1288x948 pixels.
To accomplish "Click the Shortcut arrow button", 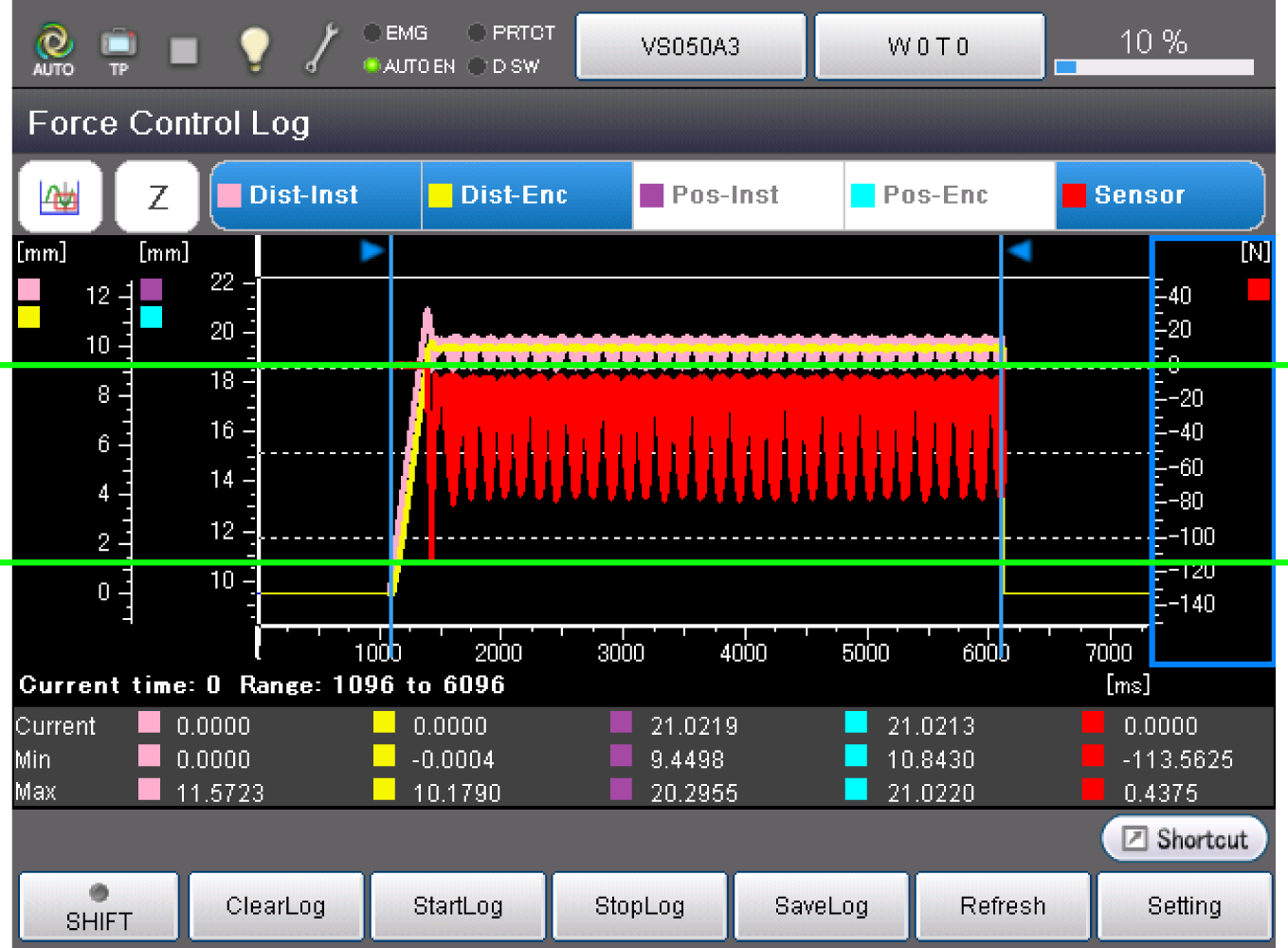I will pyautogui.click(x=1184, y=839).
